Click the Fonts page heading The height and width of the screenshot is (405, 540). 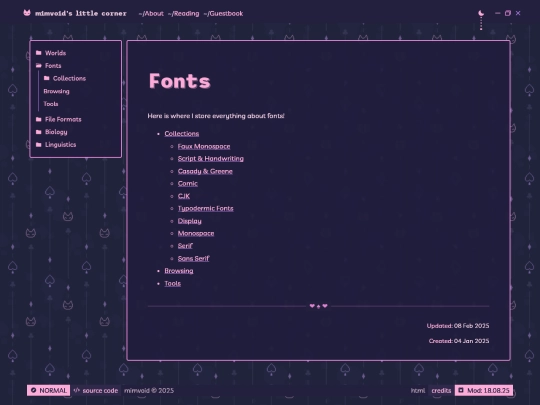pyautogui.click(x=179, y=81)
